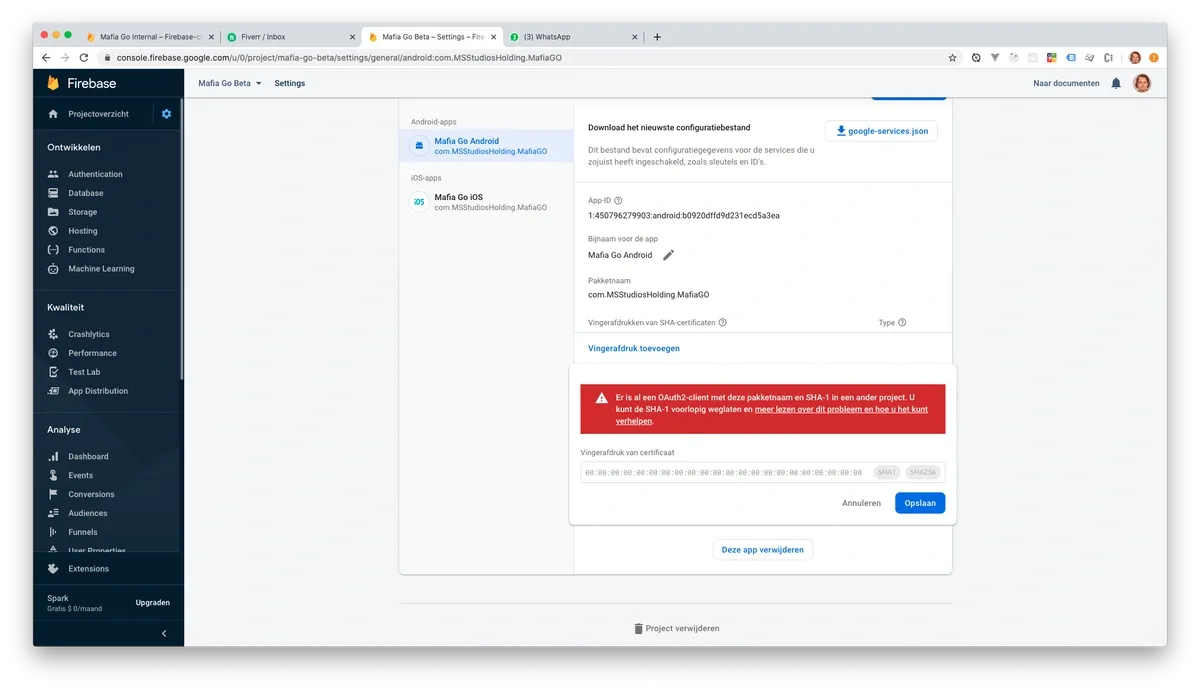
Task: Click SHA-certificaten help question icon
Action: click(x=722, y=323)
